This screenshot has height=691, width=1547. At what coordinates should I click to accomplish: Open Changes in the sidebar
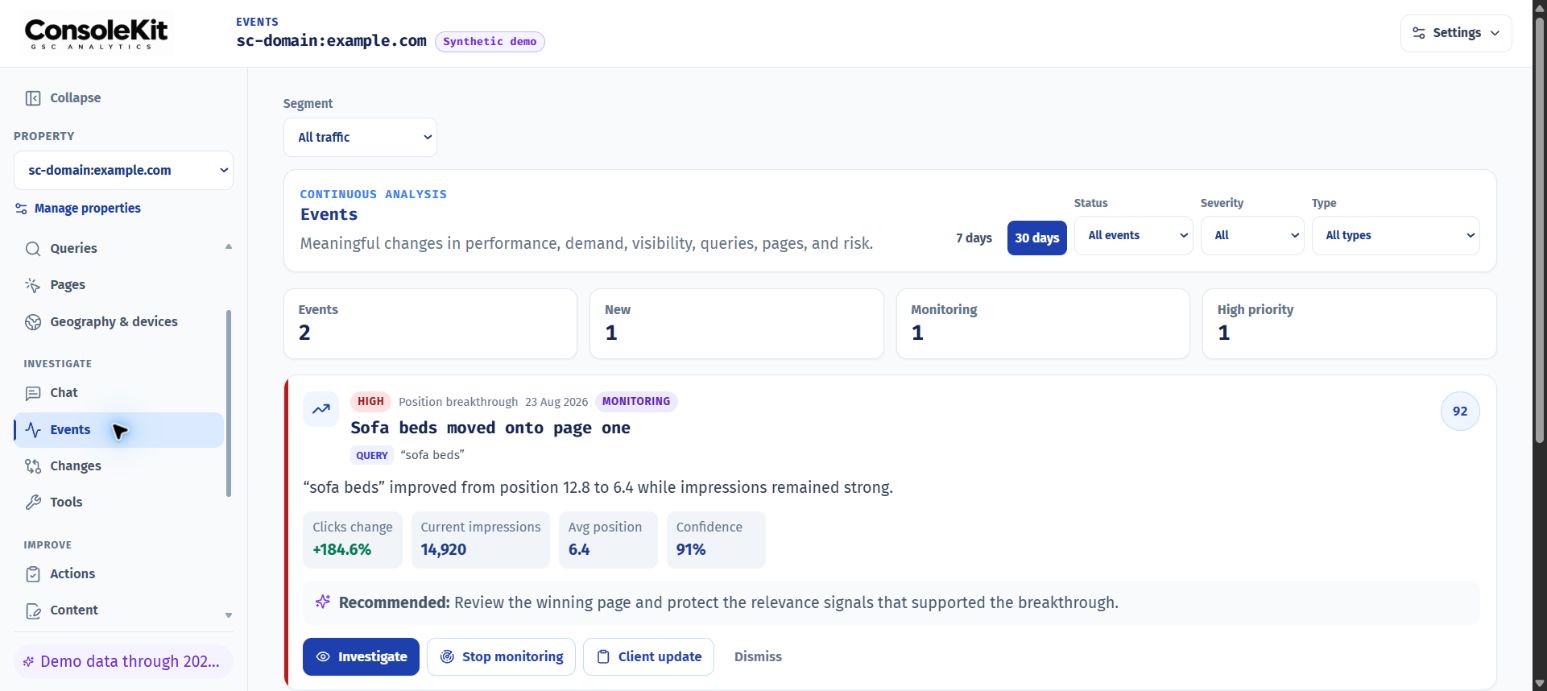point(118,466)
